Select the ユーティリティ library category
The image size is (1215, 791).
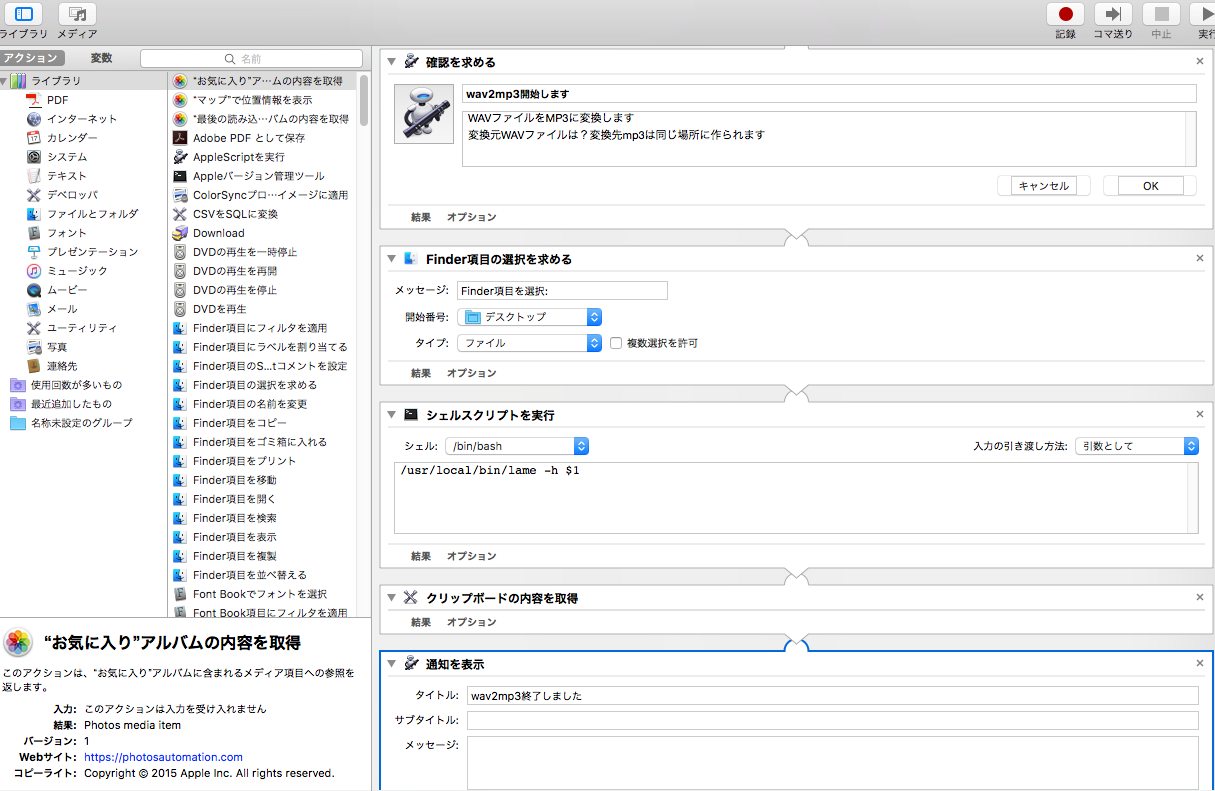pos(81,328)
